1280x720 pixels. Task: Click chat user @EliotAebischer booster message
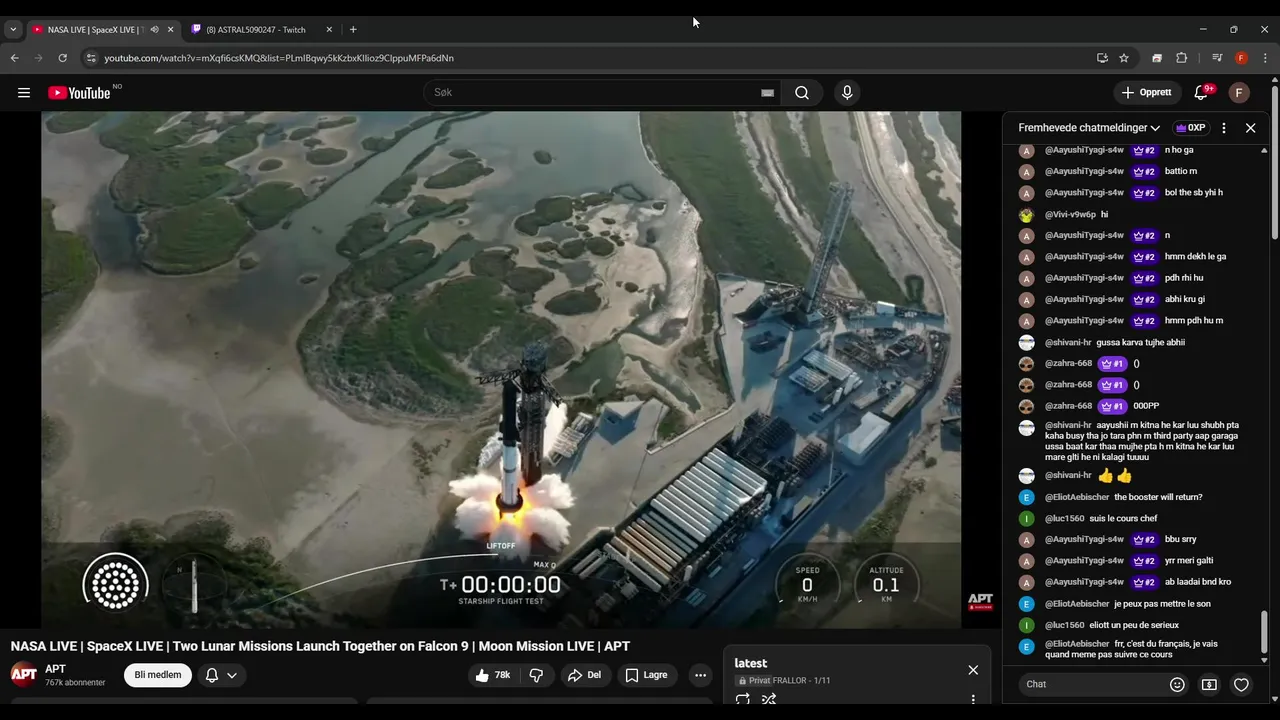pyautogui.click(x=1124, y=497)
